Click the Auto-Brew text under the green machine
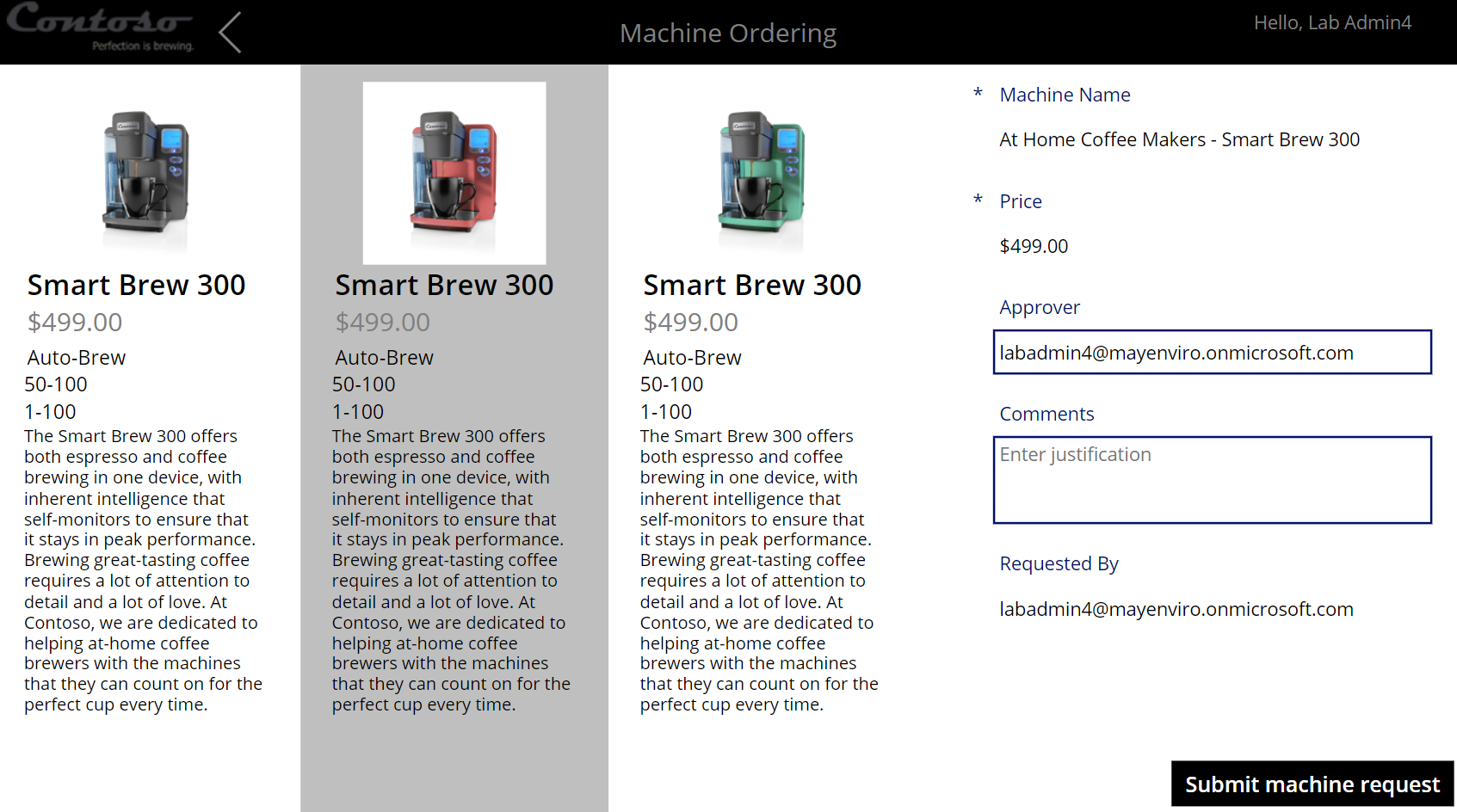 click(x=692, y=357)
